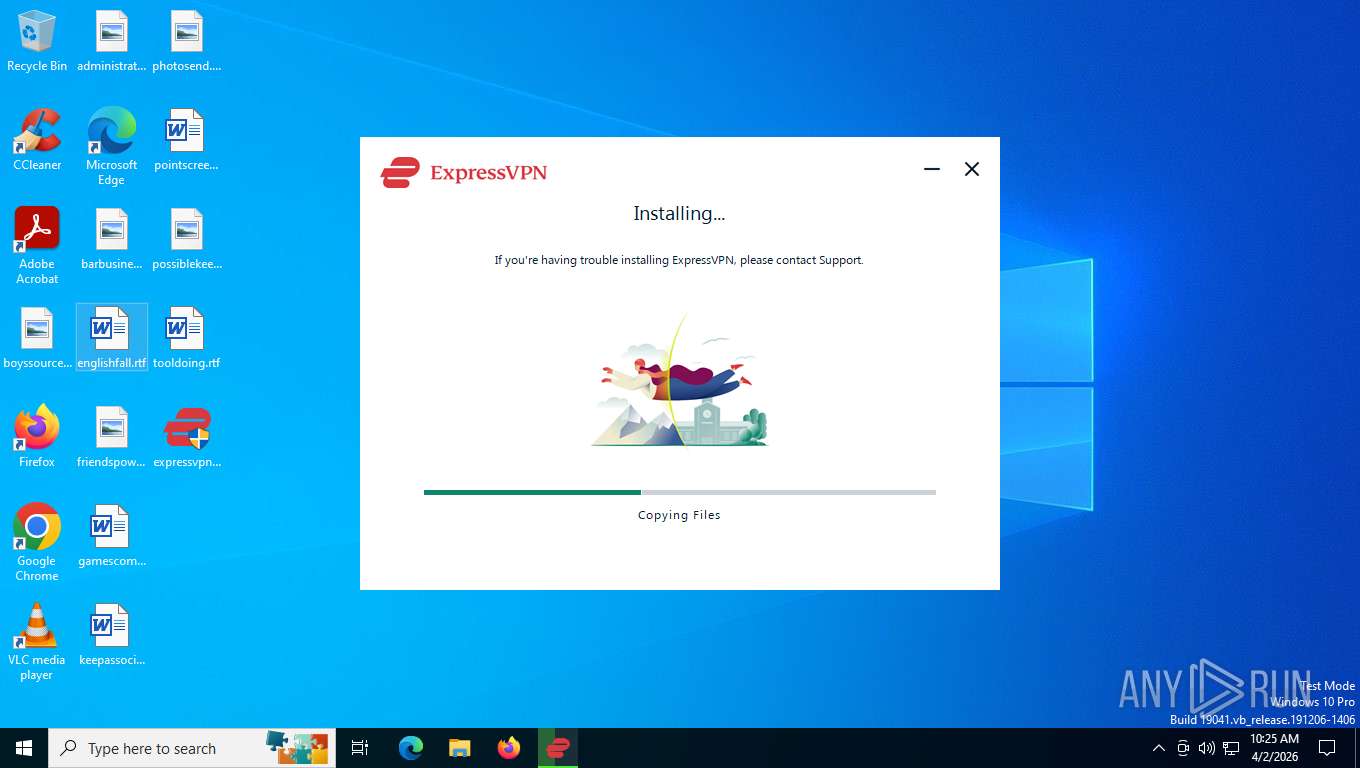Select the pointscree... Word document
The height and width of the screenshot is (768, 1360).
[186, 140]
